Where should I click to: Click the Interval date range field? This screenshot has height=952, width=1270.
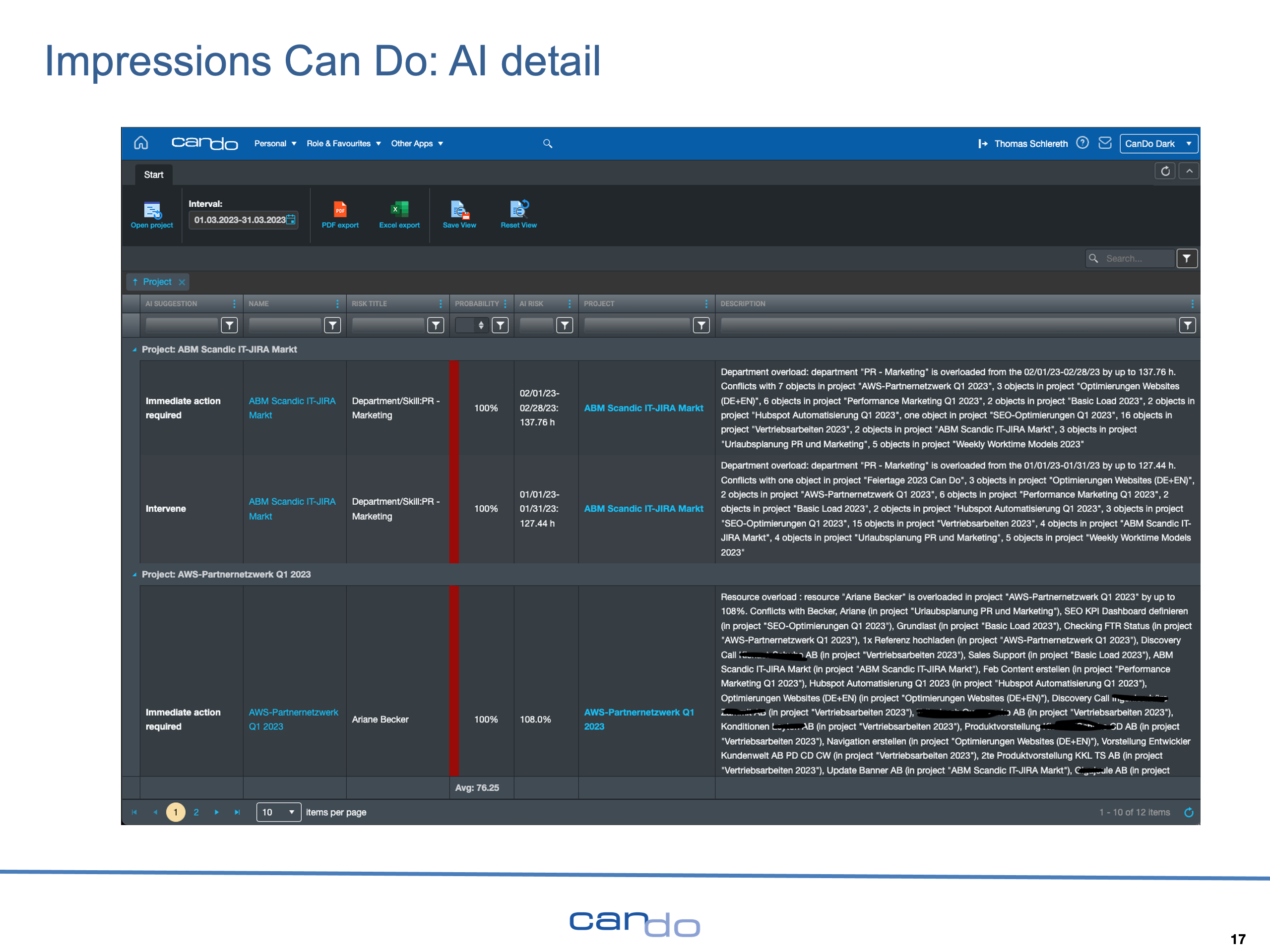[244, 220]
